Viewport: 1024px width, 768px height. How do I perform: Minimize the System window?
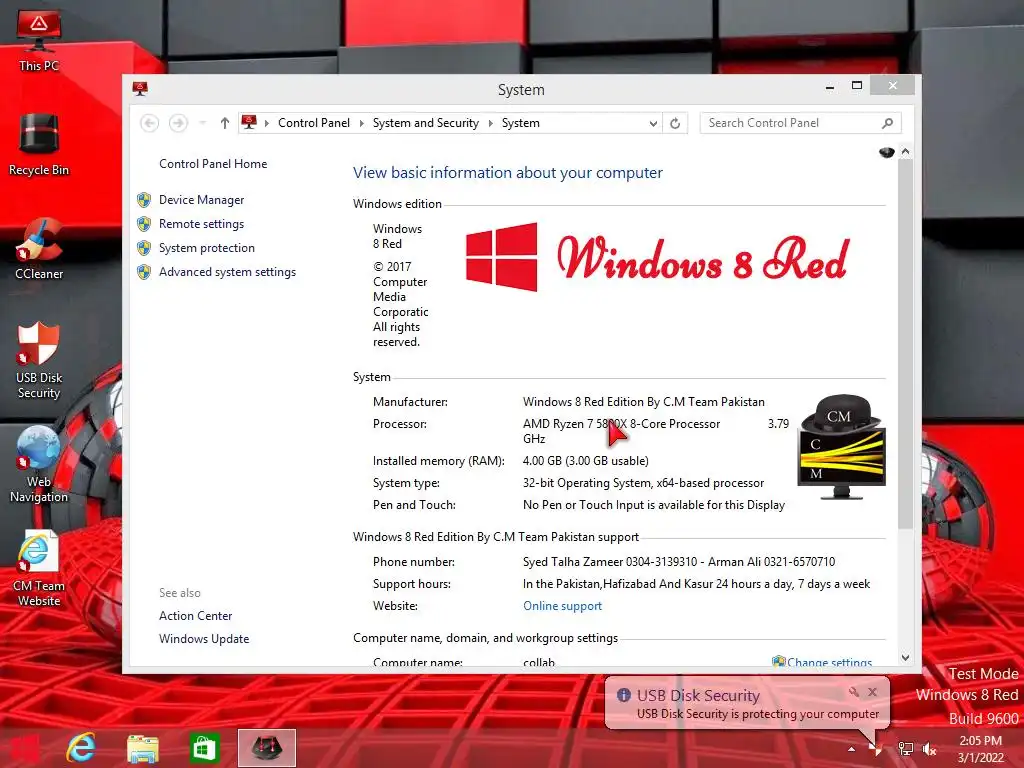829,86
